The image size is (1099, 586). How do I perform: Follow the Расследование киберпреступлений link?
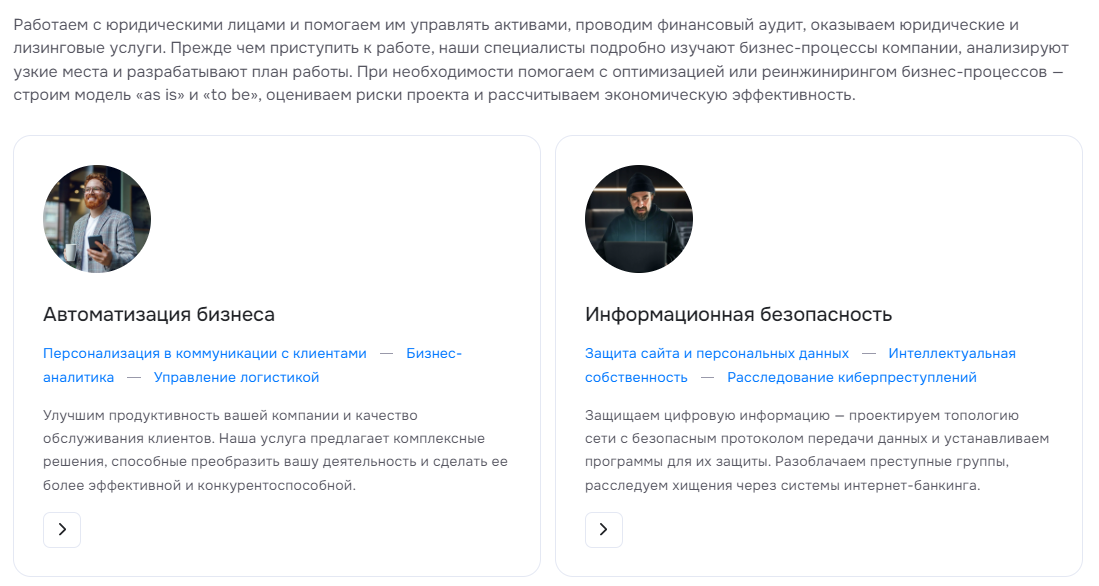click(x=852, y=377)
